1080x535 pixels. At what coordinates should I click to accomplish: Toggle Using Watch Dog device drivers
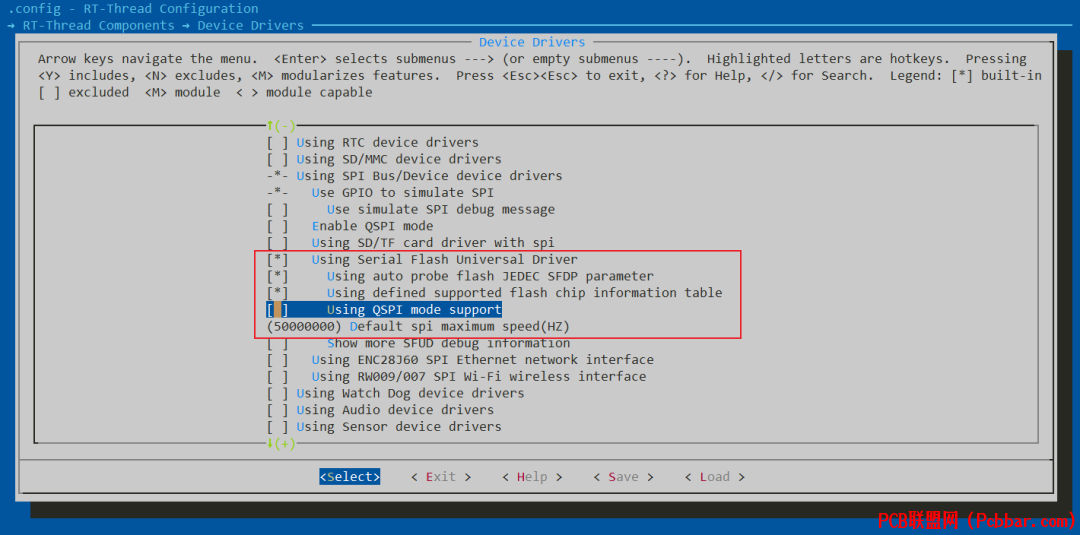tap(278, 393)
